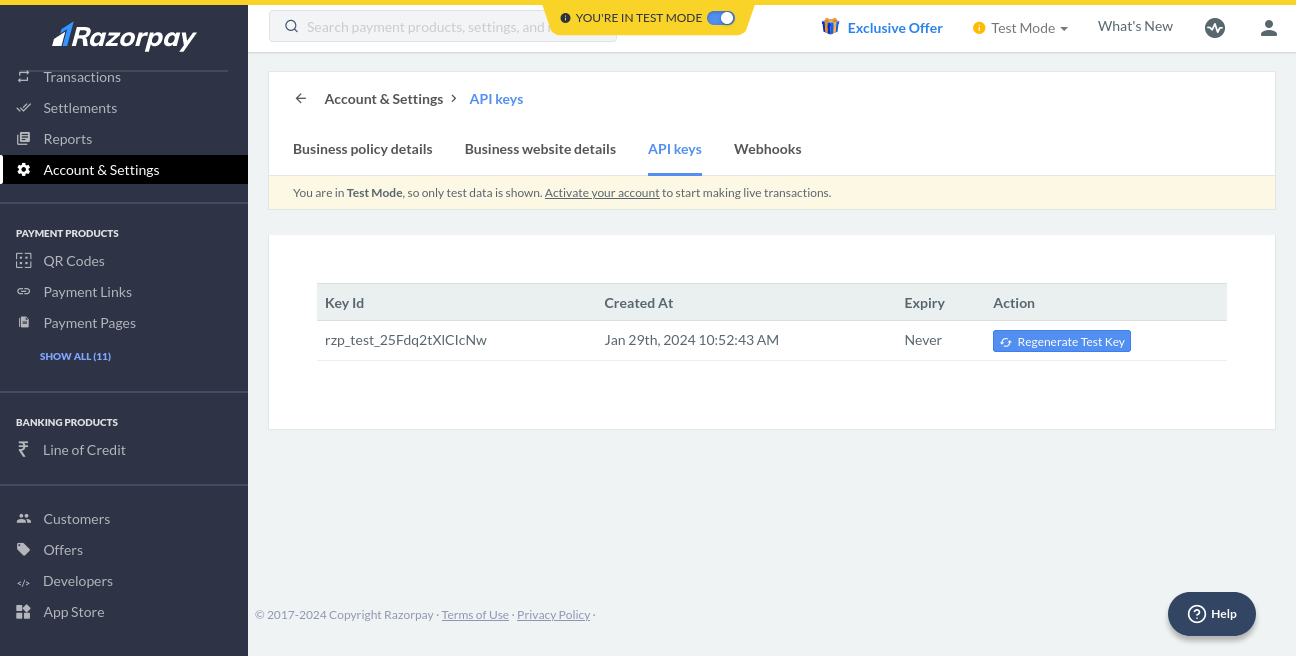Switch off the Test Mode toggle
The height and width of the screenshot is (656, 1296).
pyautogui.click(x=723, y=17)
